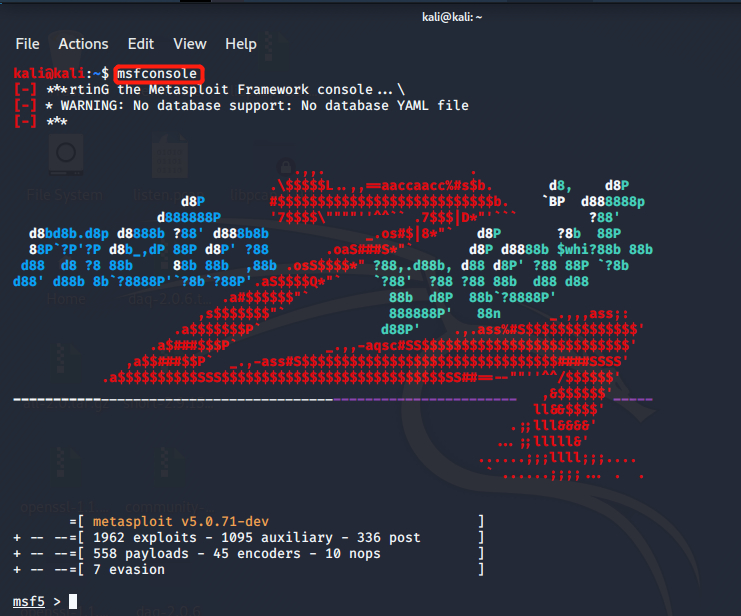Click the Metasploit Framework console starting line

(225, 90)
